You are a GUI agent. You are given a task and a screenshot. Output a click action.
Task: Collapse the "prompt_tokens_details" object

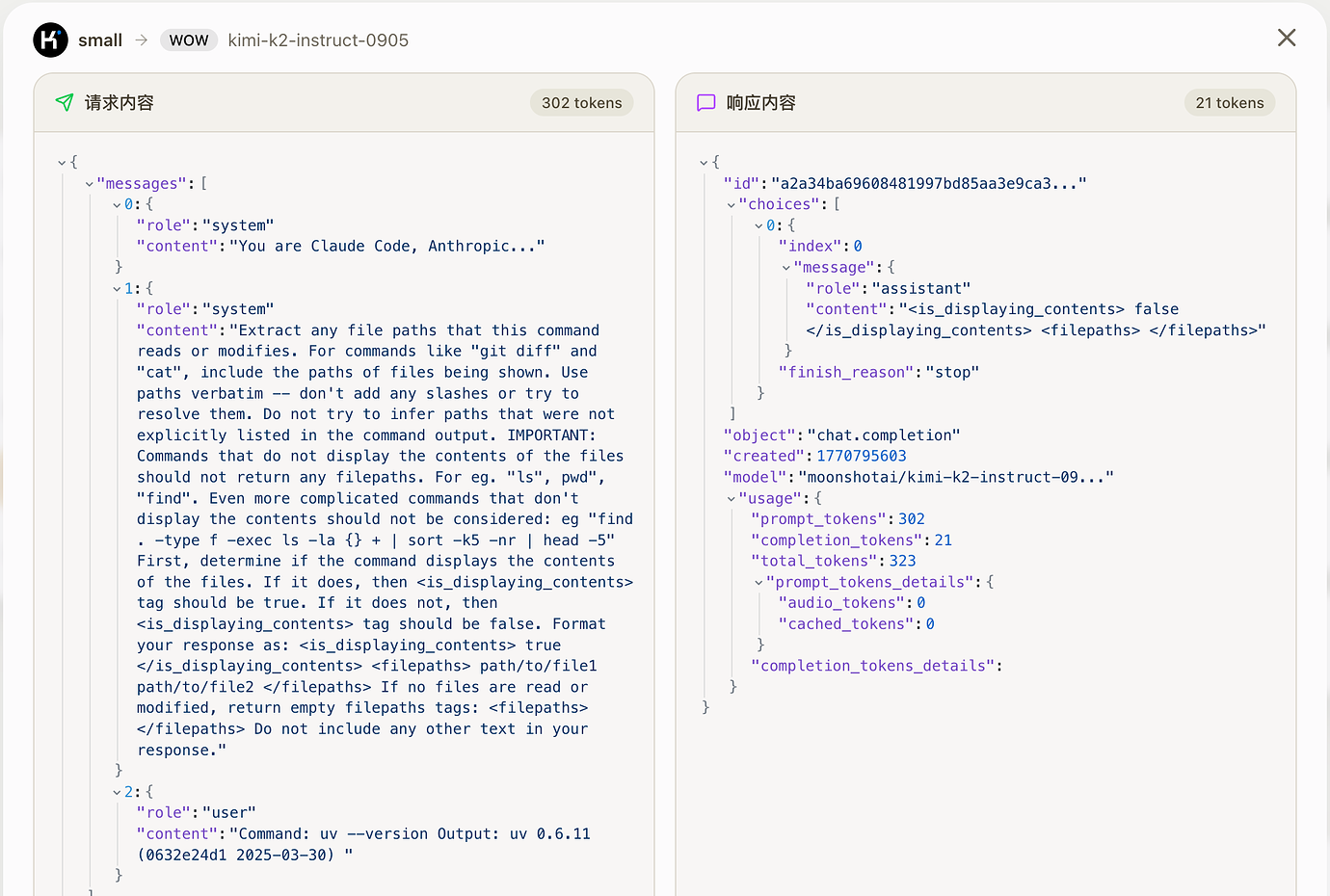[x=758, y=583]
